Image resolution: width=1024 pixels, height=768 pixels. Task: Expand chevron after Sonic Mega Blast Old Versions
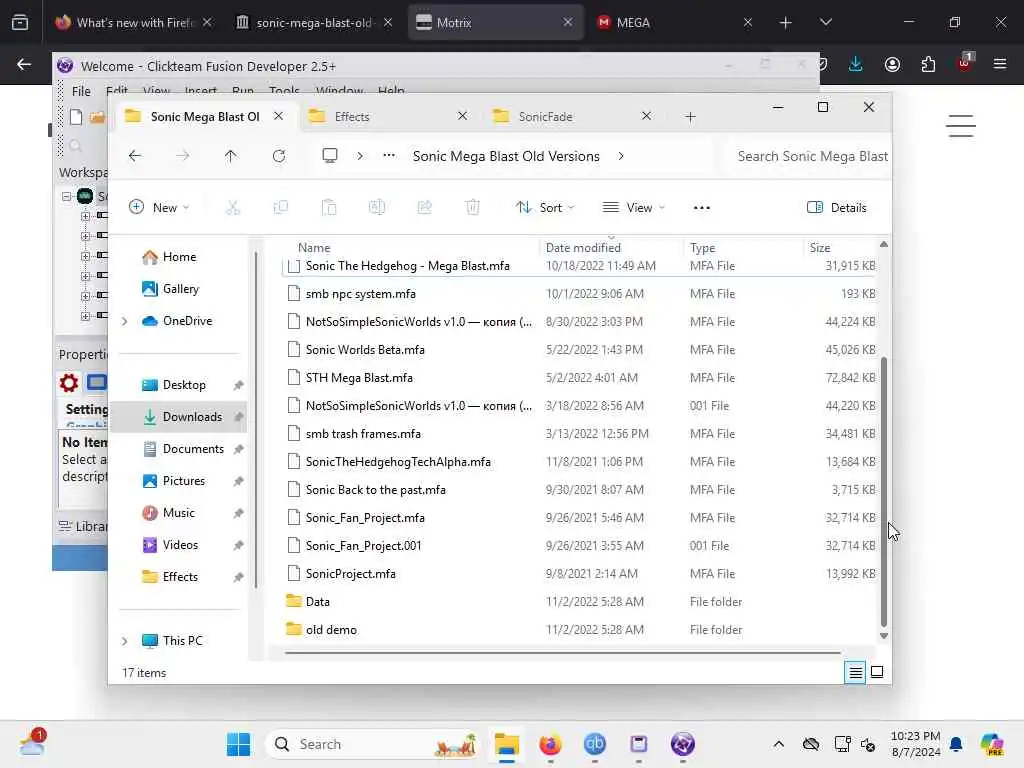pyautogui.click(x=620, y=156)
